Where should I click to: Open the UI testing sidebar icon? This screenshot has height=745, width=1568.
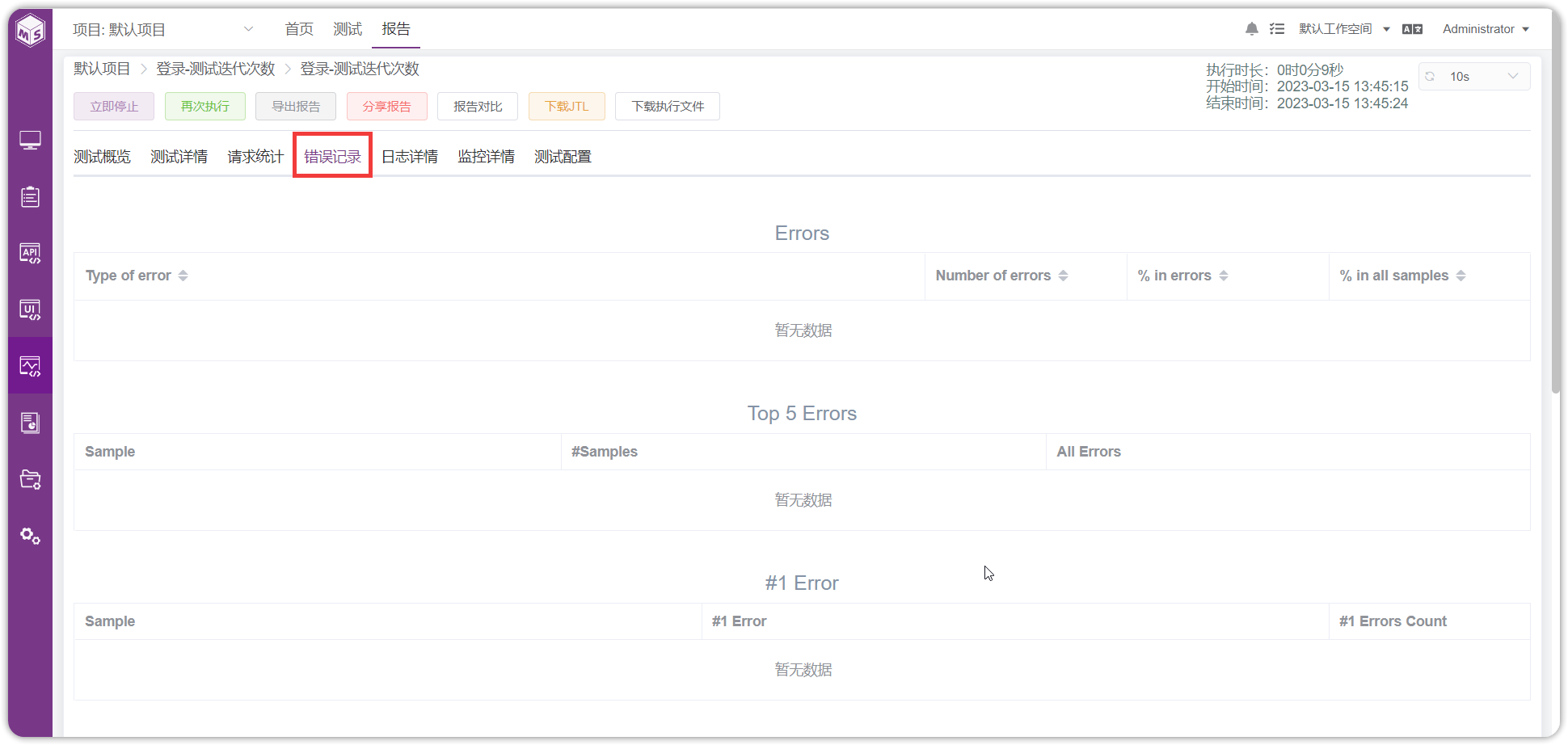pyautogui.click(x=30, y=309)
